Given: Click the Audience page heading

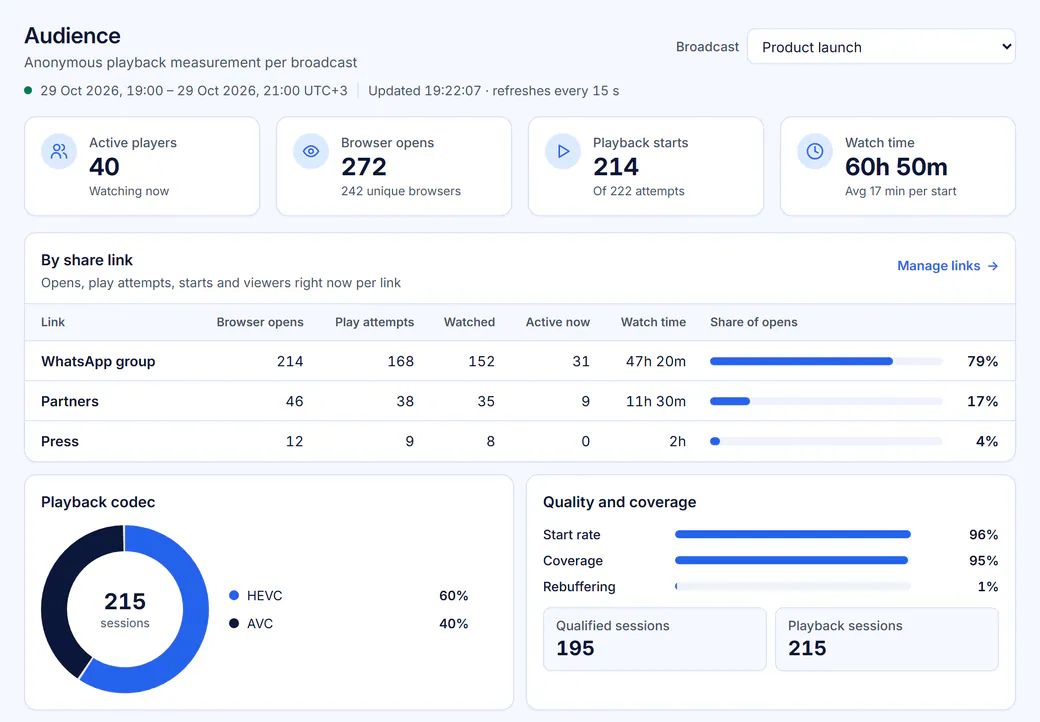Looking at the screenshot, I should 72,36.
